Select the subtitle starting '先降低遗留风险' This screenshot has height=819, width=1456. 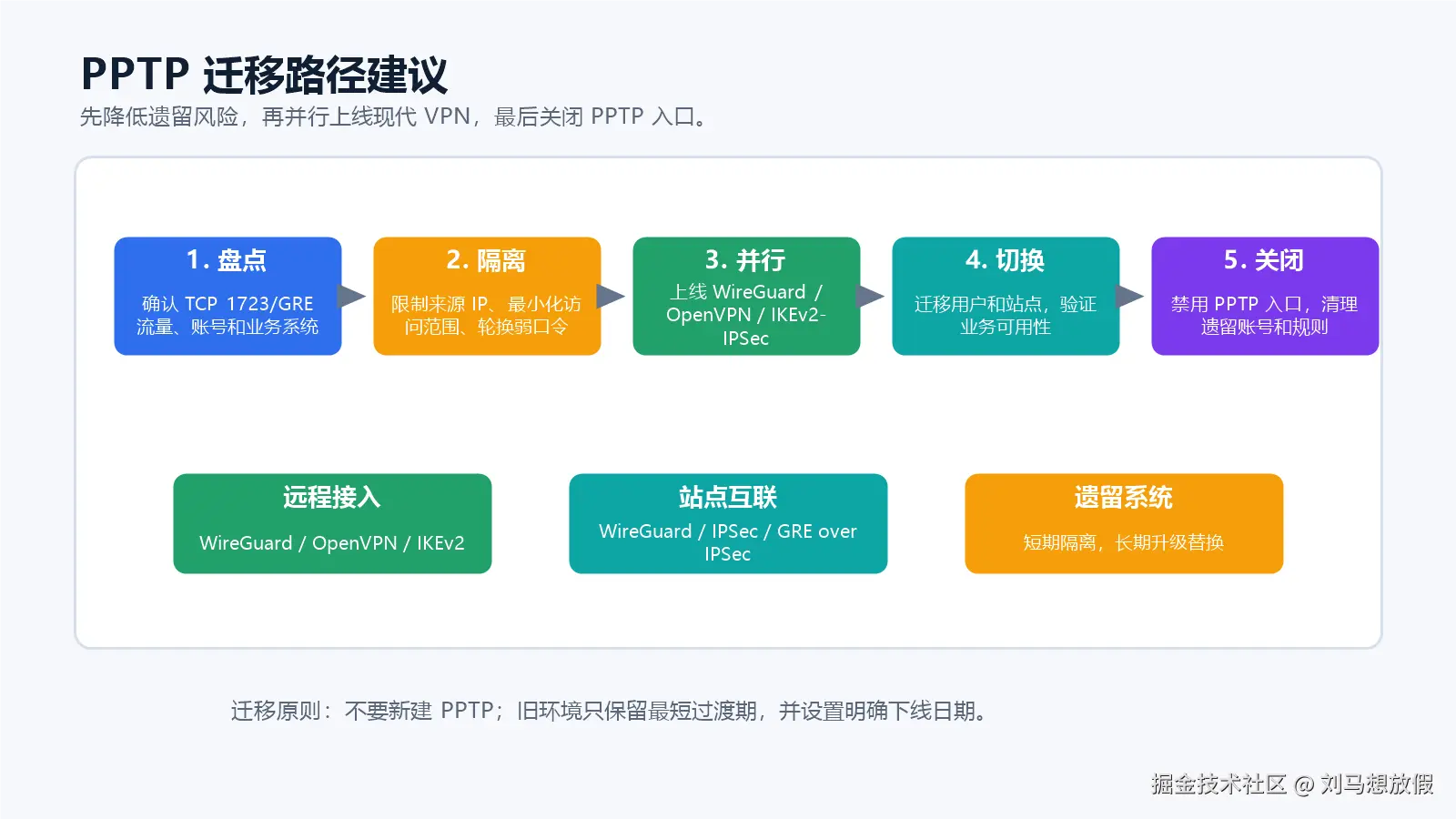point(394,116)
